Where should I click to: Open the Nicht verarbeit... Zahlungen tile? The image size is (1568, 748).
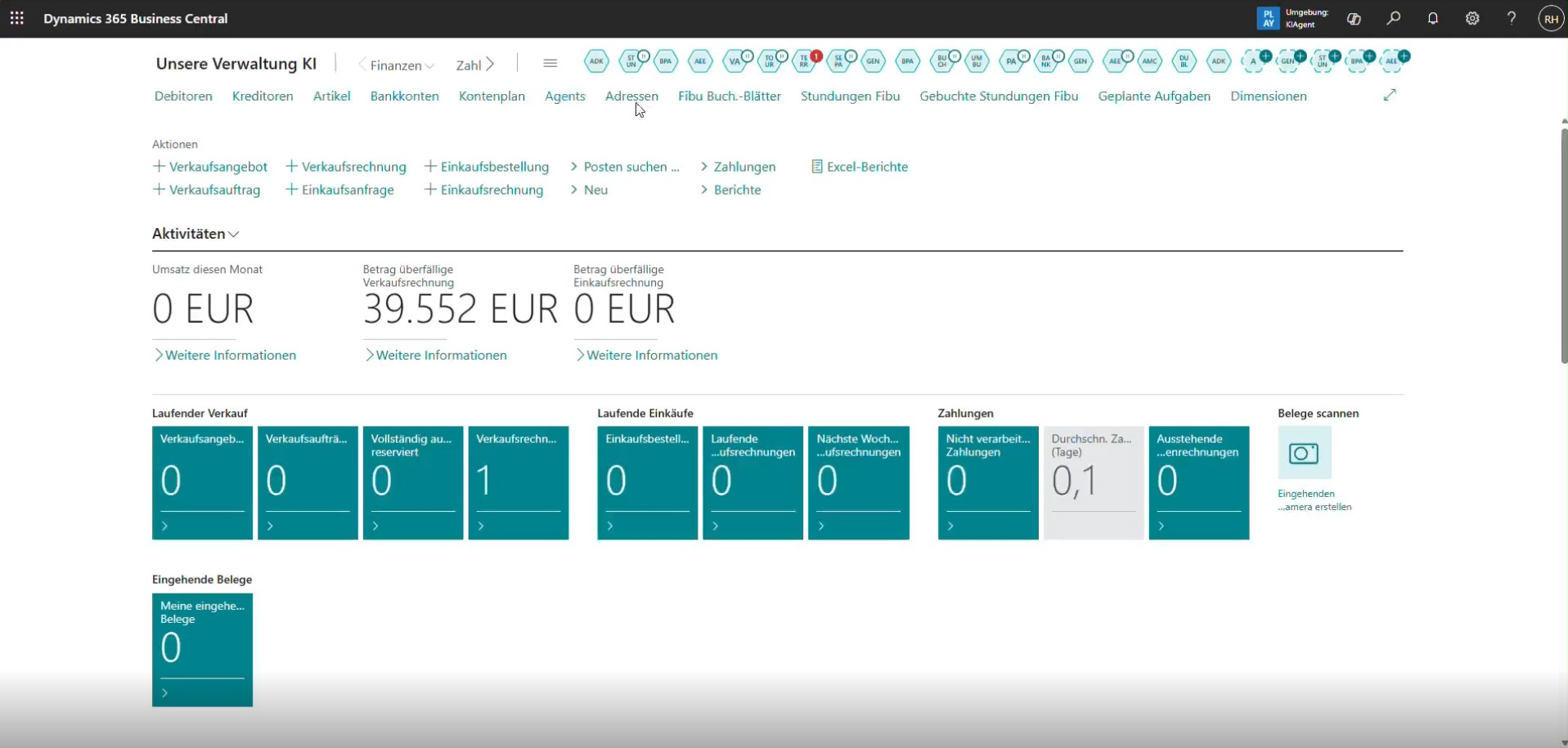988,482
